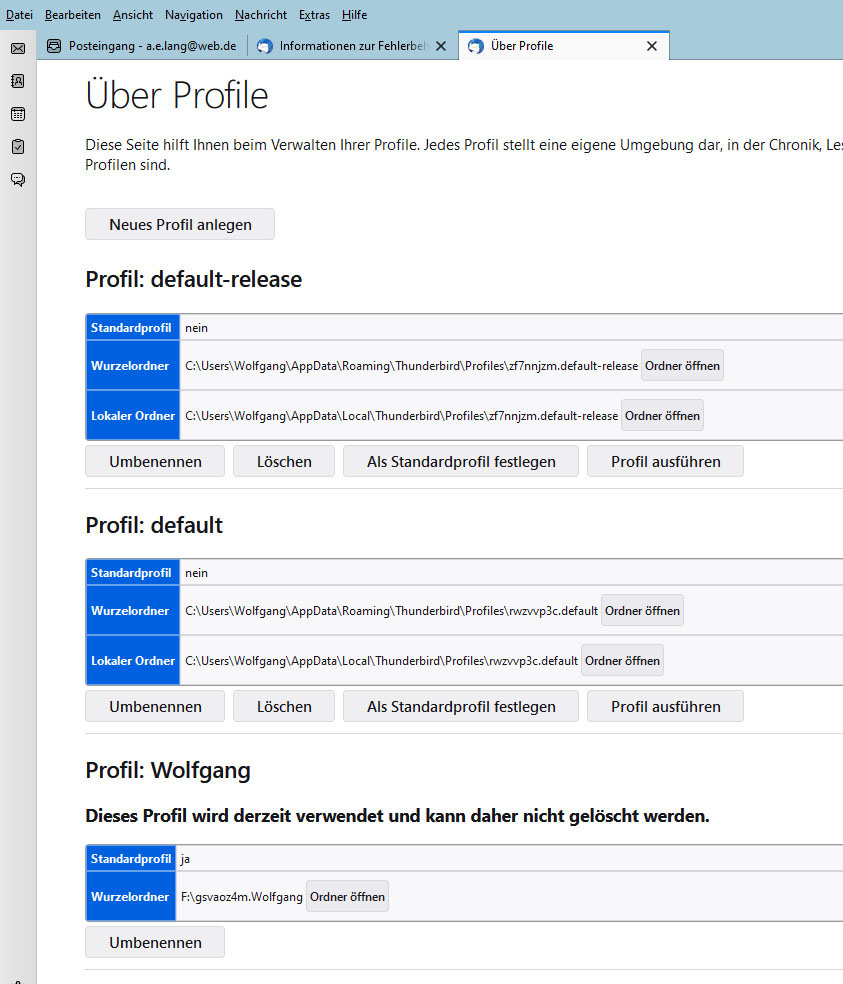This screenshot has width=843, height=984.
Task: Close the Informationen zur Fehlerbehebung tab
Action: (441, 46)
